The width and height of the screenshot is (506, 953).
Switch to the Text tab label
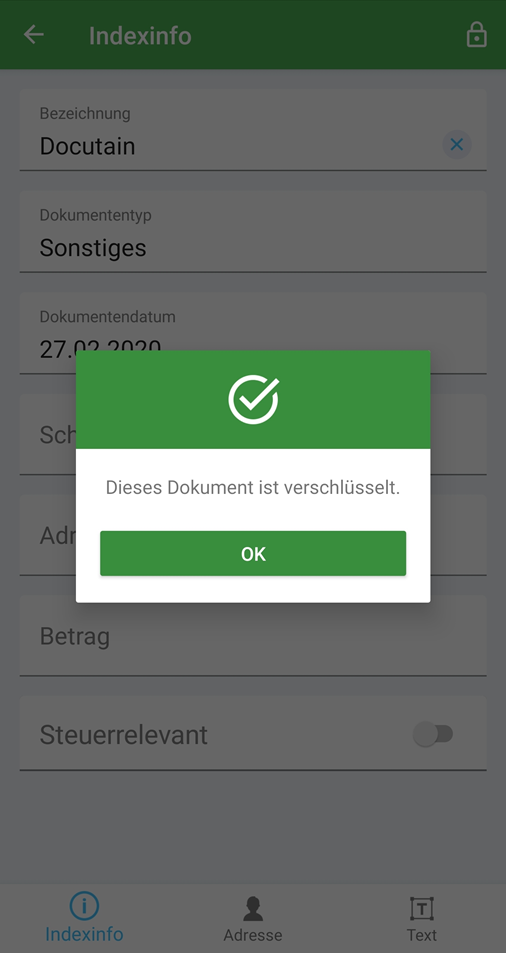point(422,935)
